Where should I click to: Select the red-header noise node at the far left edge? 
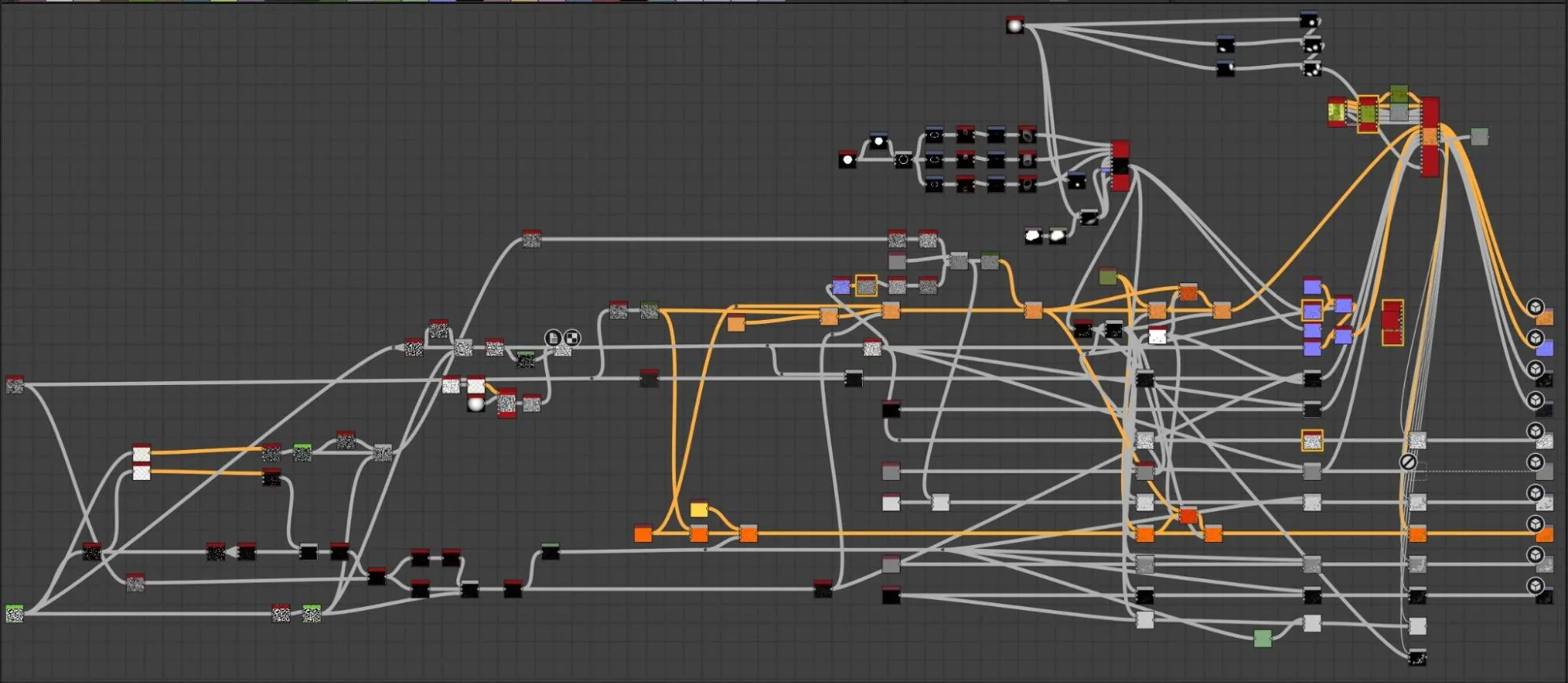[14, 384]
